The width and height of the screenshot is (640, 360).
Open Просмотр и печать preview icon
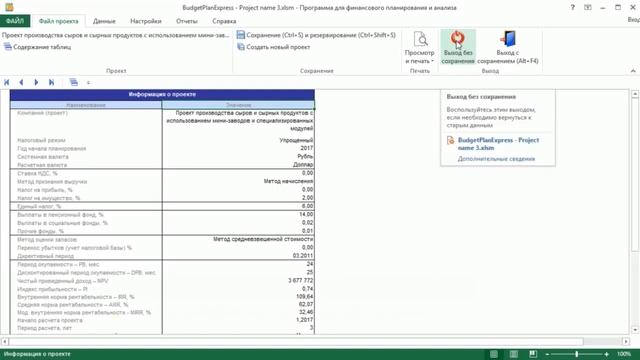[420, 39]
